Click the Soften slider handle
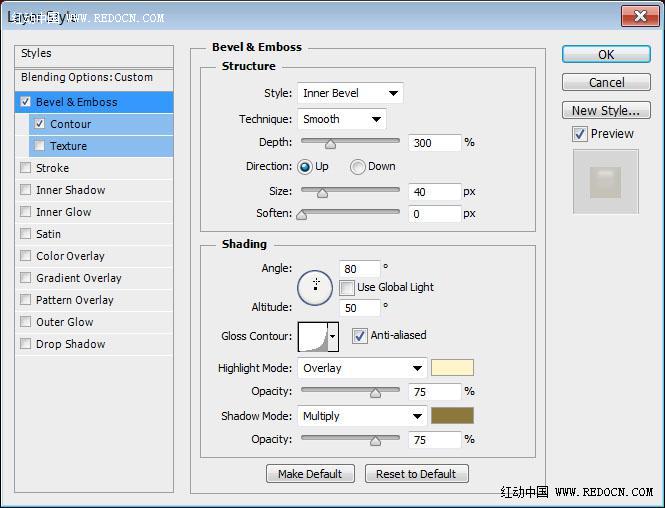Screen dimensions: 665x508 [302, 215]
